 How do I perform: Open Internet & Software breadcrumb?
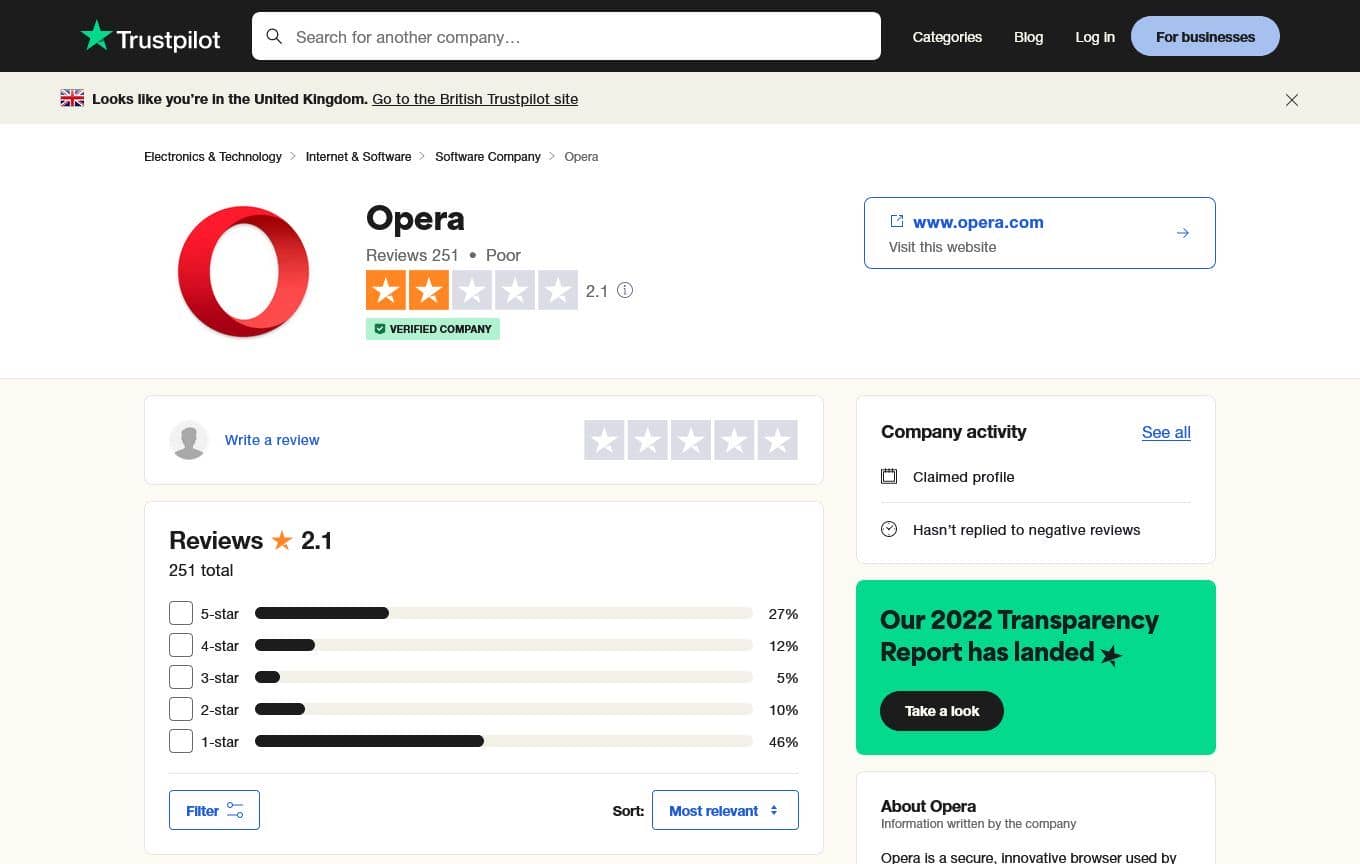click(359, 157)
